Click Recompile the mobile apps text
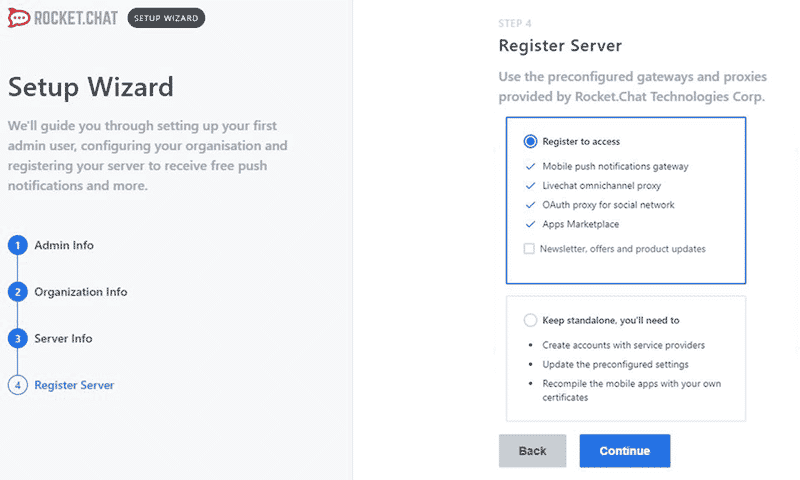Image resolution: width=800 pixels, height=480 pixels. [632, 390]
